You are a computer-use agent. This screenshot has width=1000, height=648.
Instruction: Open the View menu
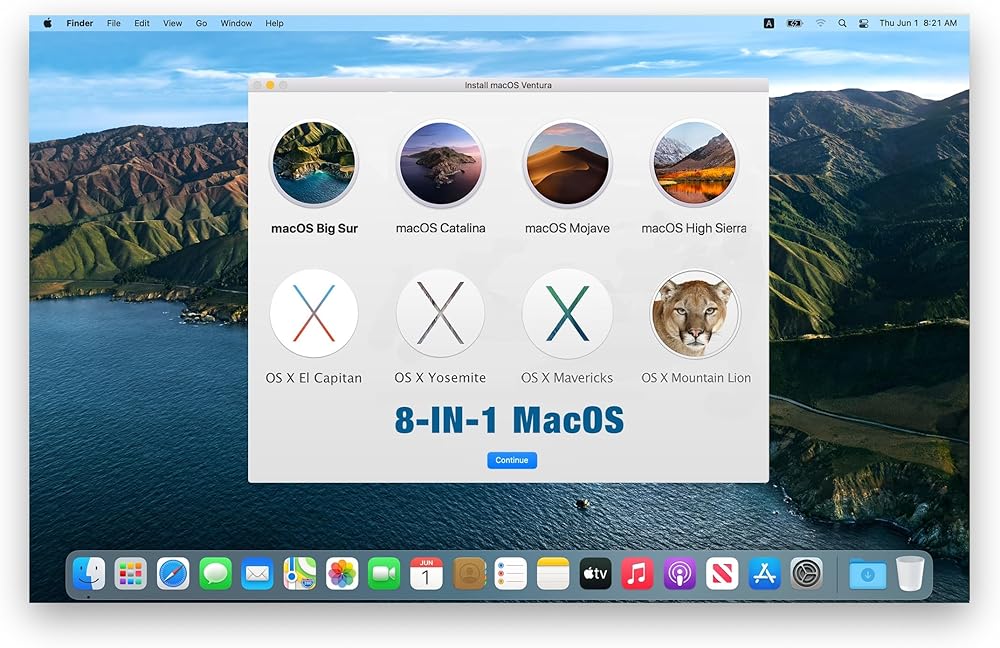point(172,23)
